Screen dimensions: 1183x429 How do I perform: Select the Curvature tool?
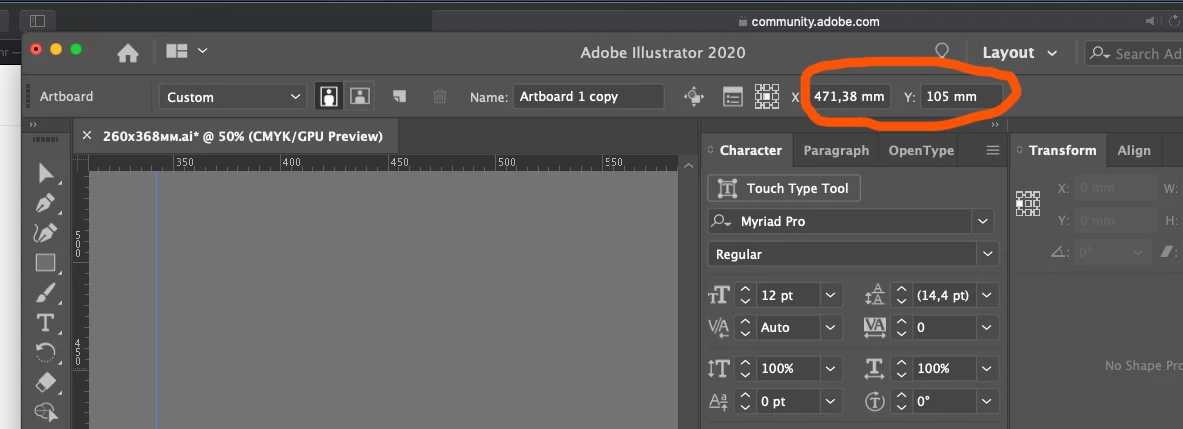click(45, 233)
